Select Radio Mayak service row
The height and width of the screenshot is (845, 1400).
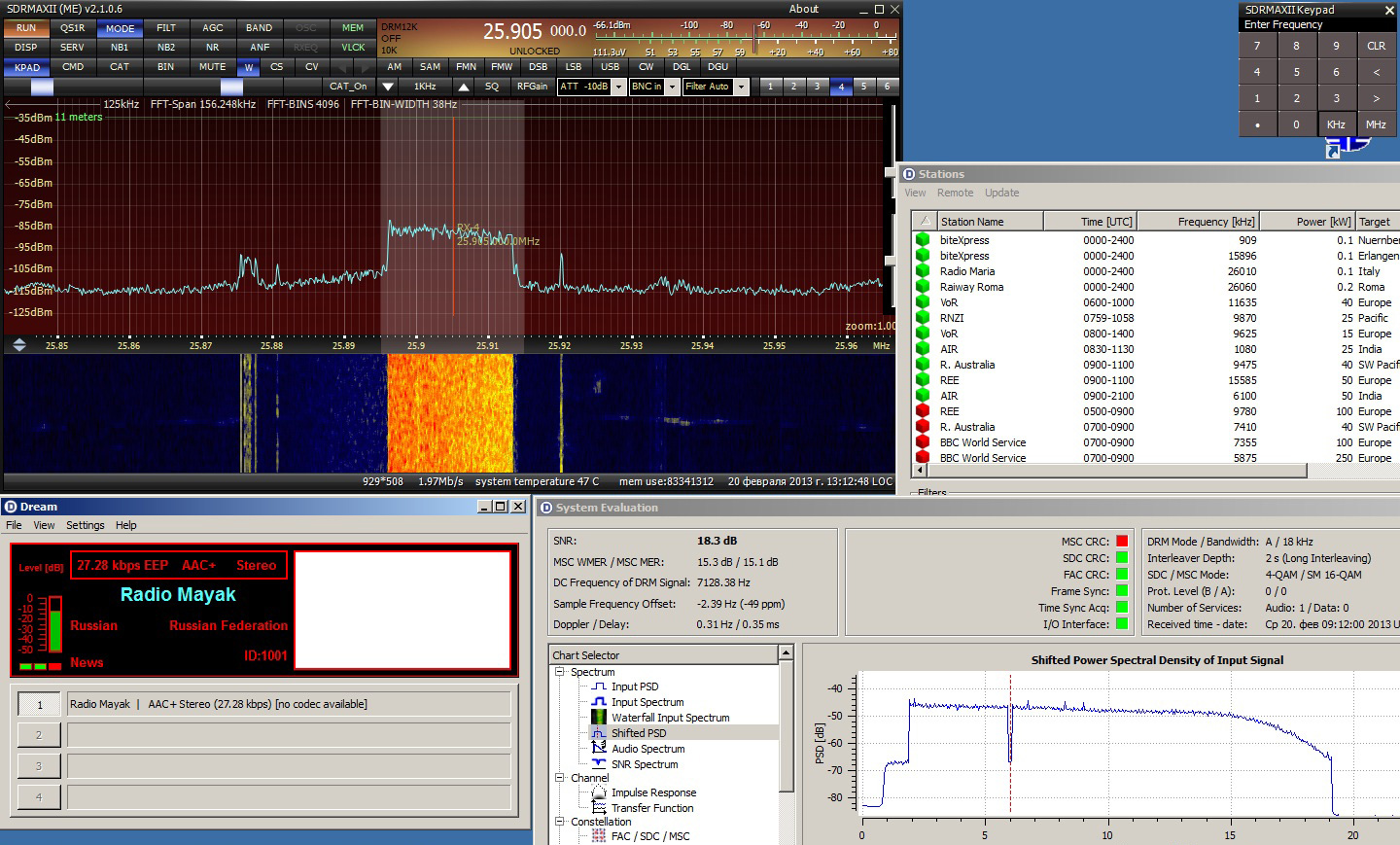289,704
